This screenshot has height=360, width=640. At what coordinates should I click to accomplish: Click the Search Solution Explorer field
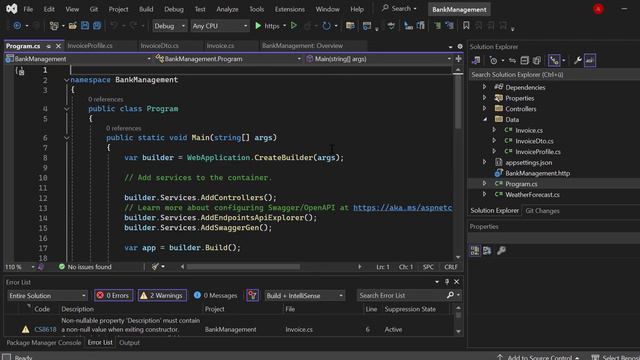tap(554, 75)
